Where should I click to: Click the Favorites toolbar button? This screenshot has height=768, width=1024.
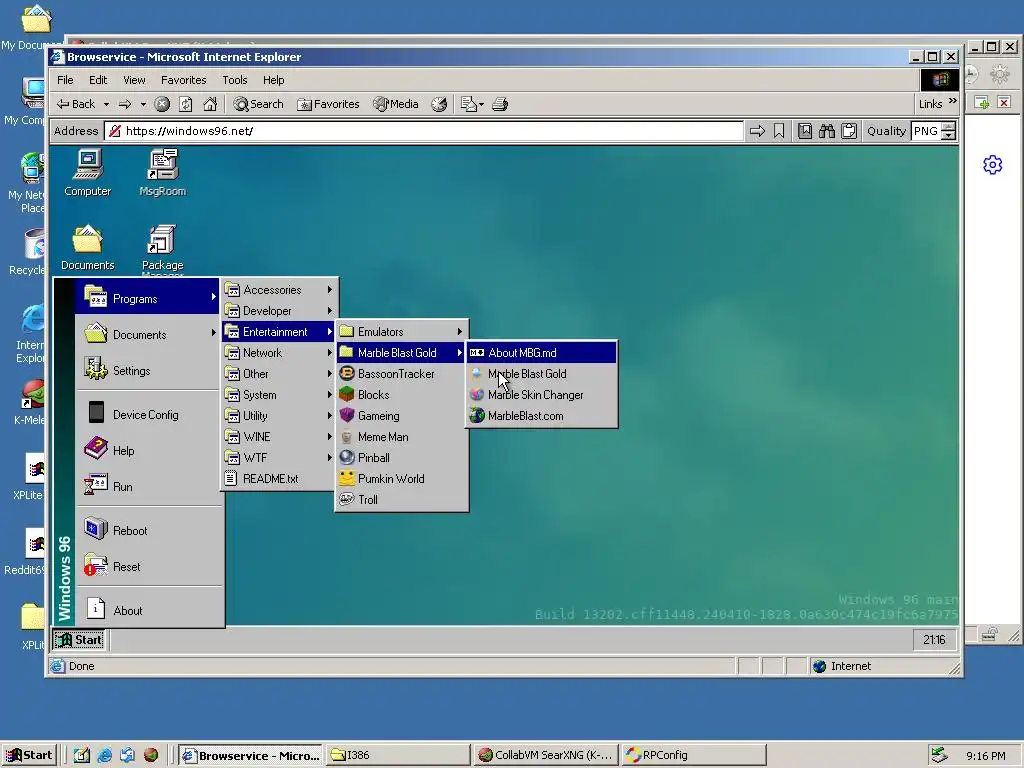click(328, 104)
